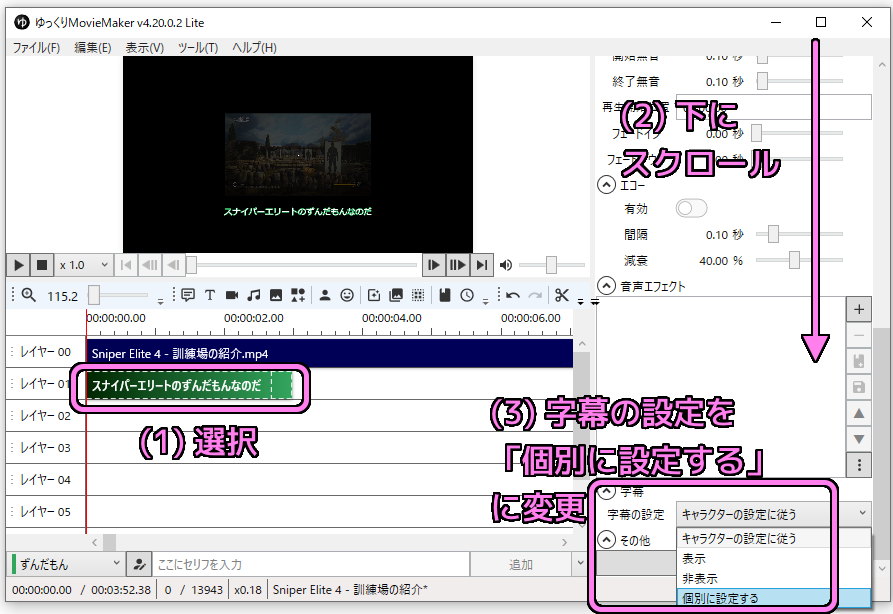
Task: Toggle the エコー 有効 switch
Action: (691, 208)
